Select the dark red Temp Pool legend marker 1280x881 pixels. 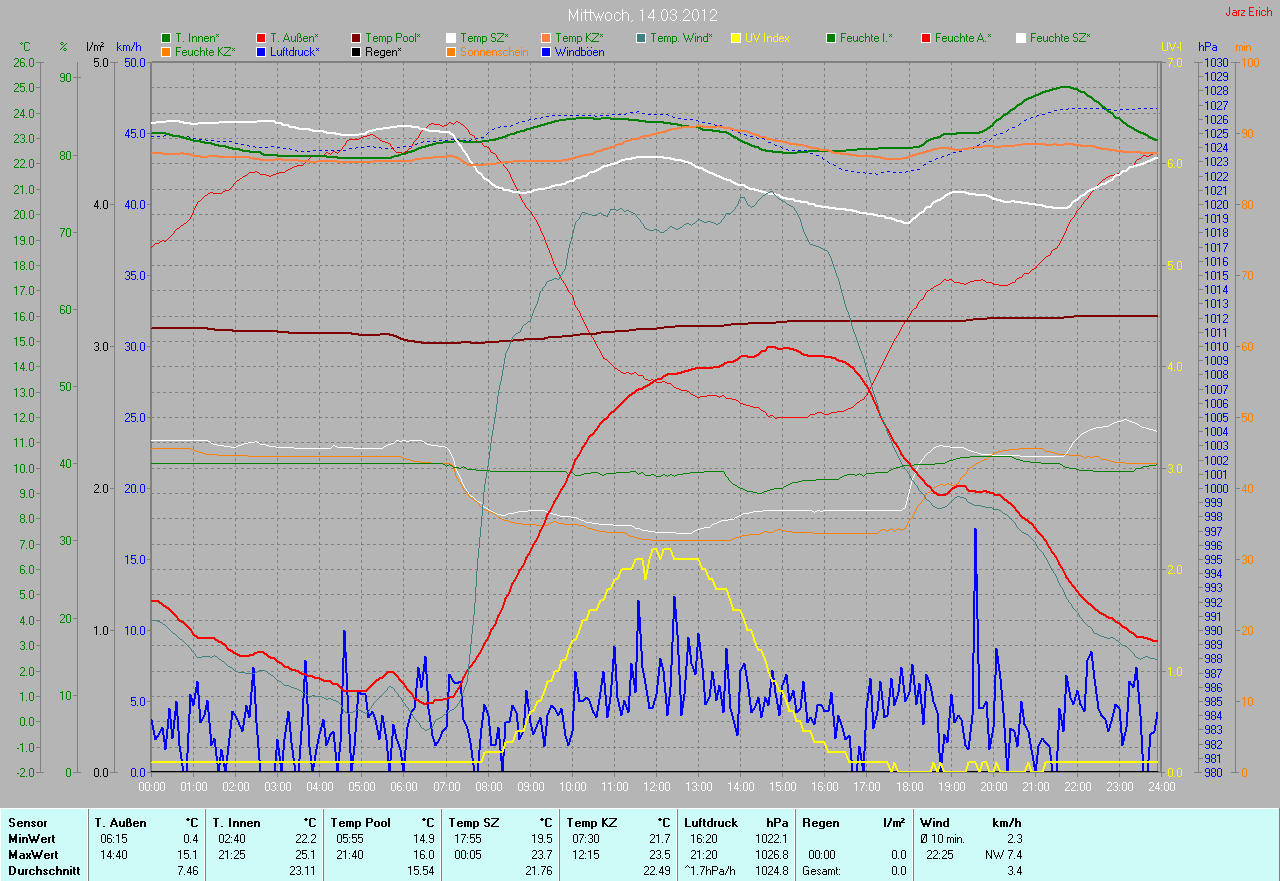click(356, 38)
